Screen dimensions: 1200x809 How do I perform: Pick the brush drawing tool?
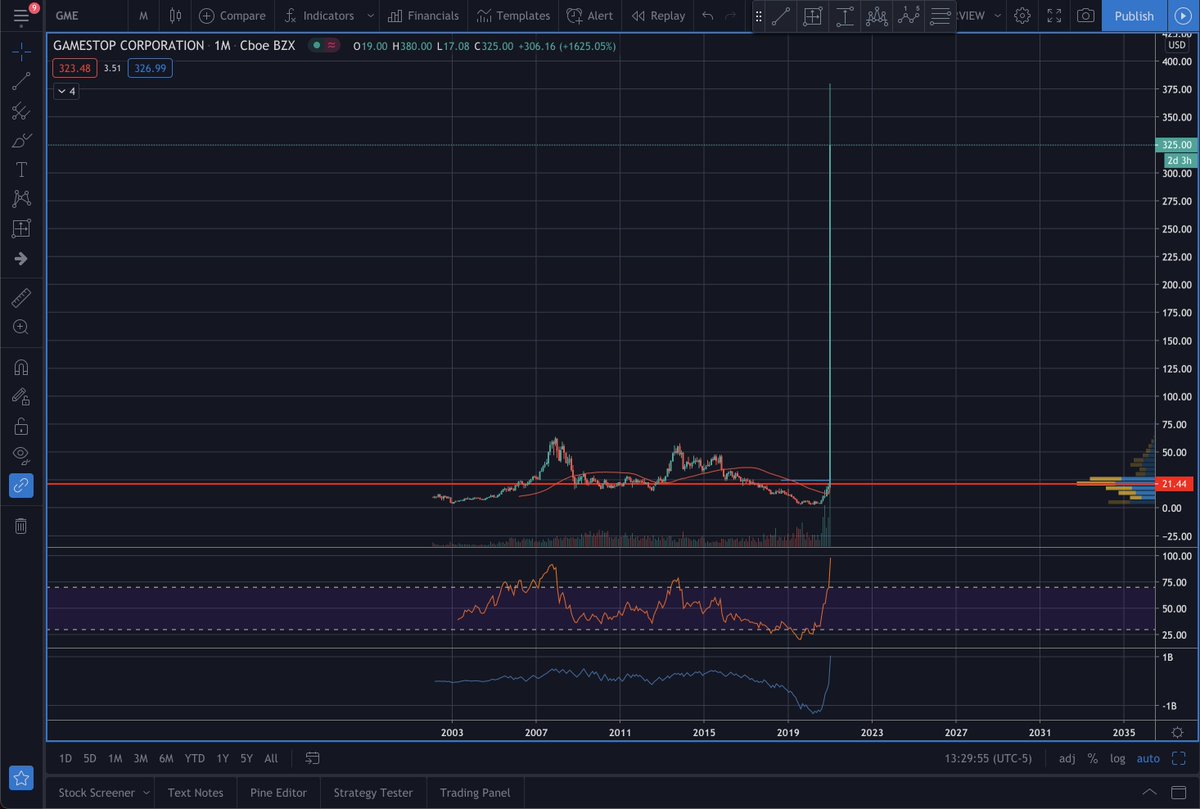pos(20,140)
